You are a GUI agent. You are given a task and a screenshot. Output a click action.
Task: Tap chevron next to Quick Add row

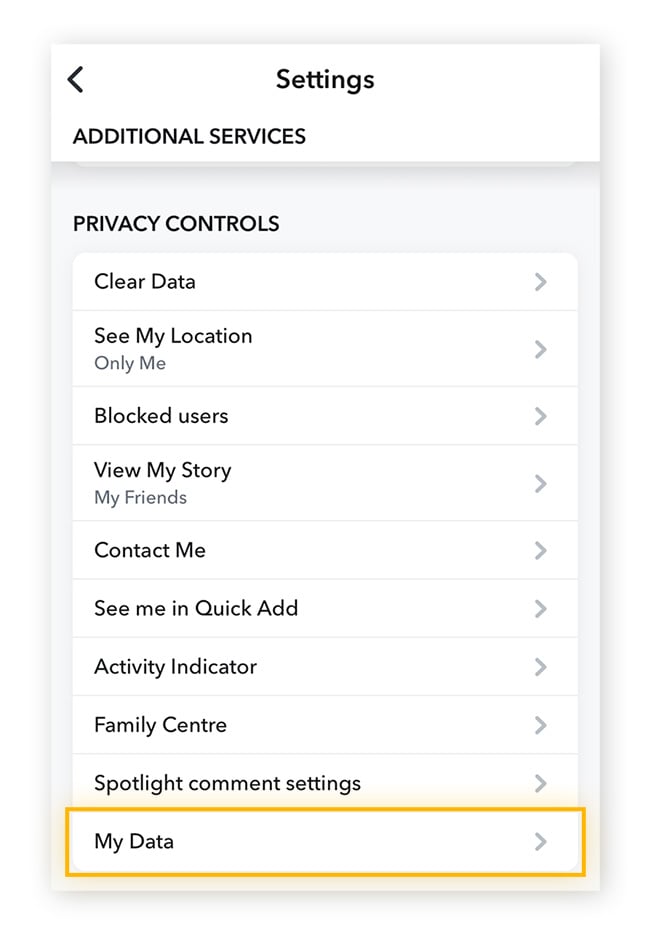click(x=541, y=608)
